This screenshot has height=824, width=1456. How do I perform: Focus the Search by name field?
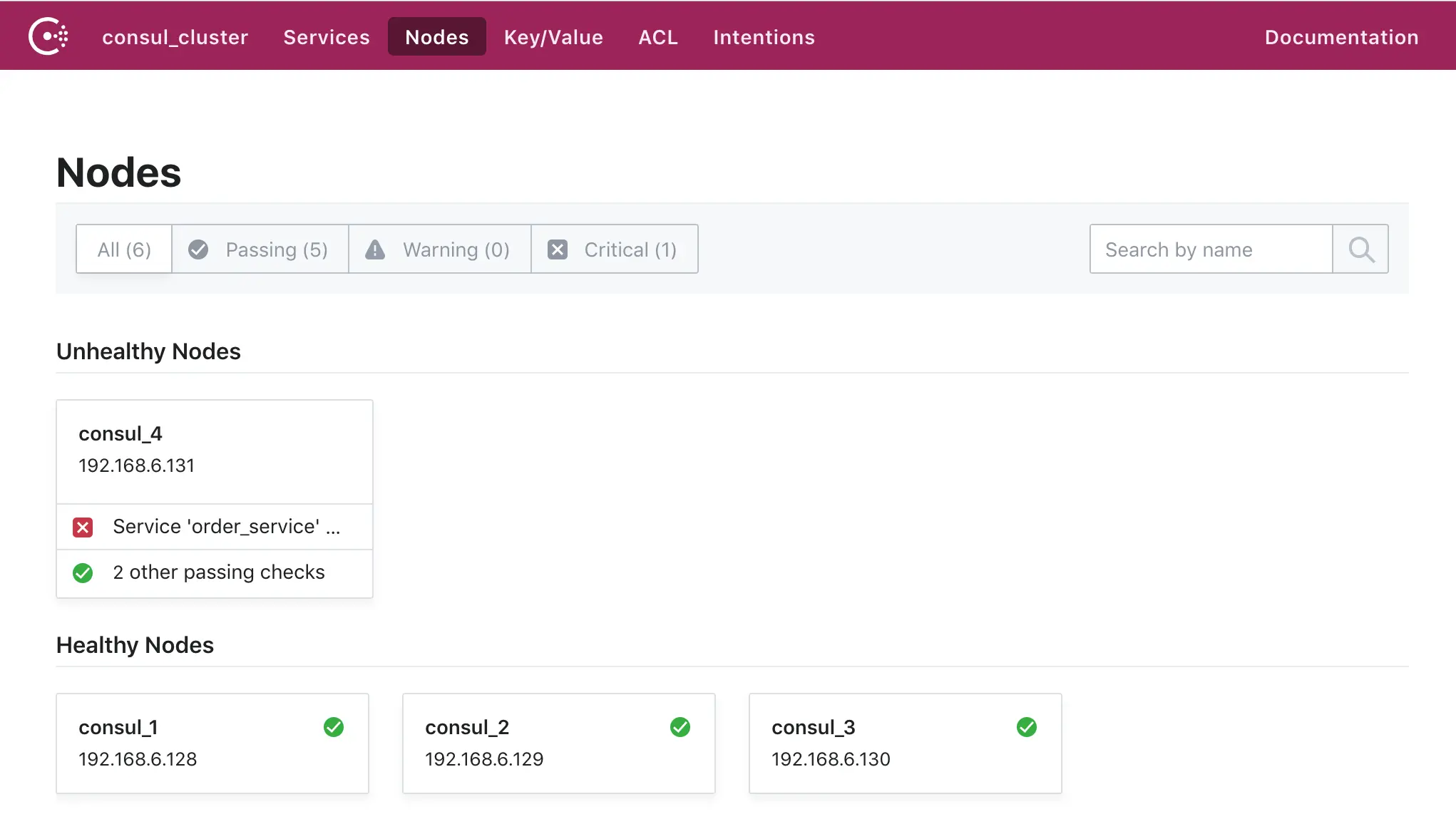pos(1210,249)
